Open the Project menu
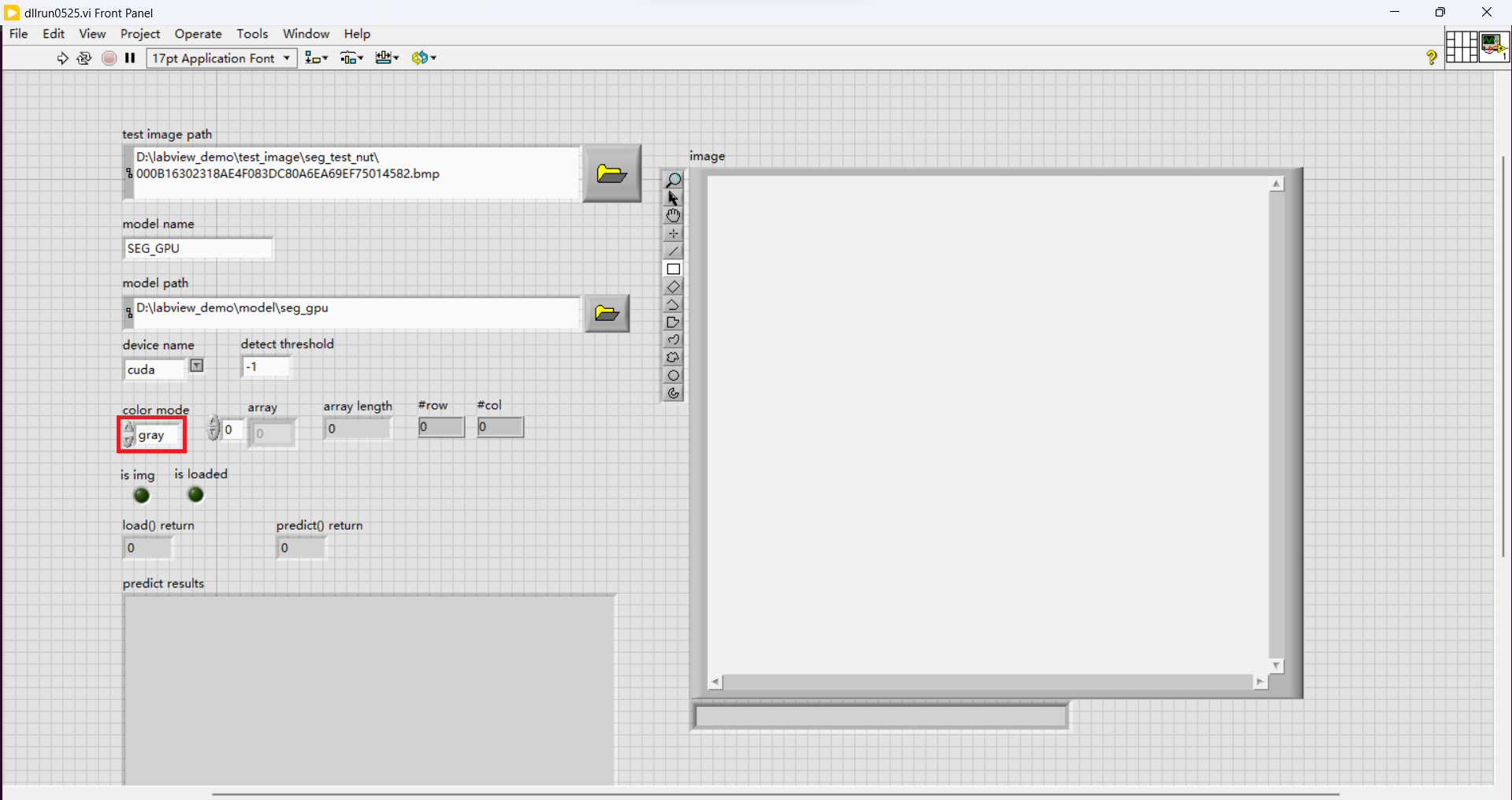Image resolution: width=1512 pixels, height=800 pixels. (x=140, y=34)
